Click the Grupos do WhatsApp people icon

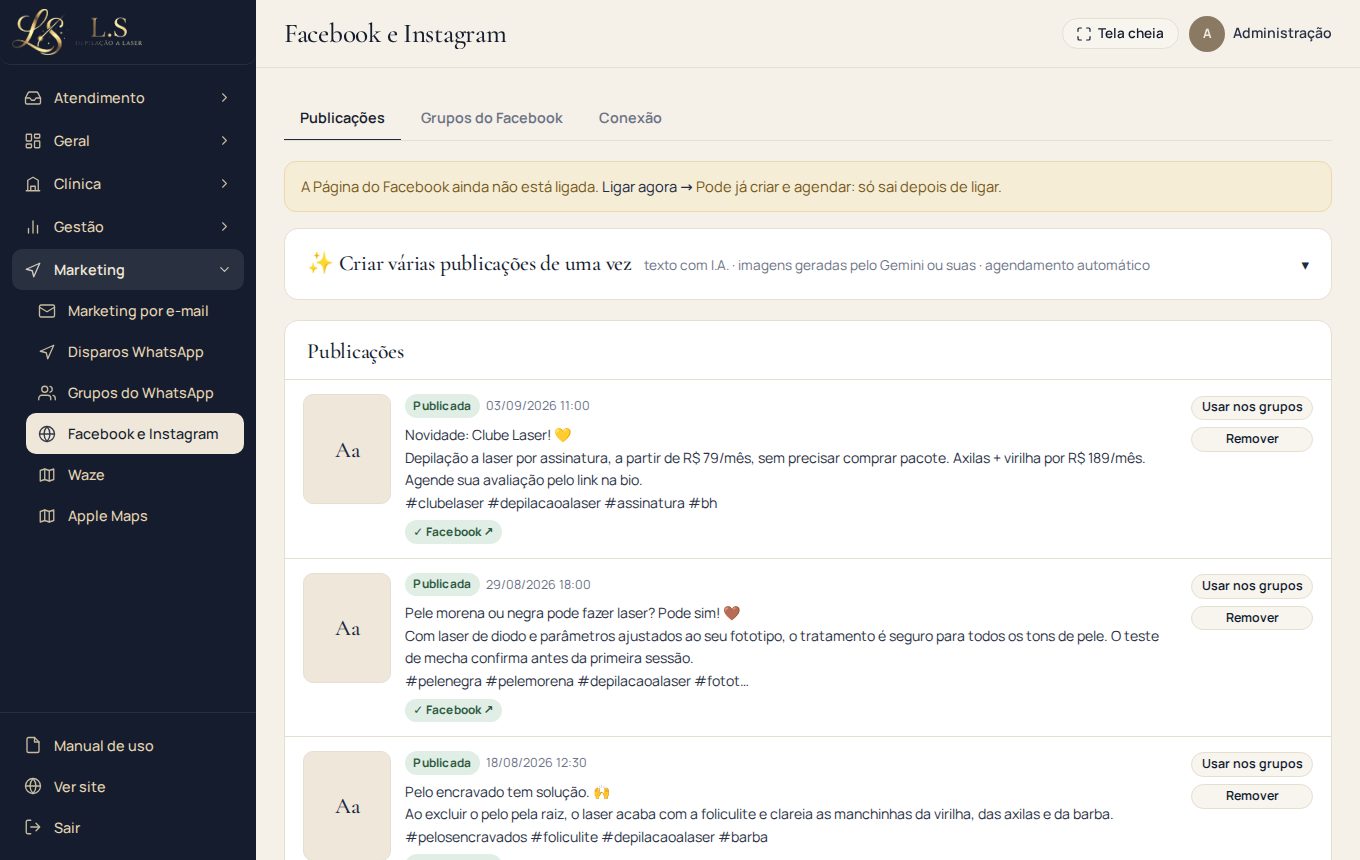47,393
